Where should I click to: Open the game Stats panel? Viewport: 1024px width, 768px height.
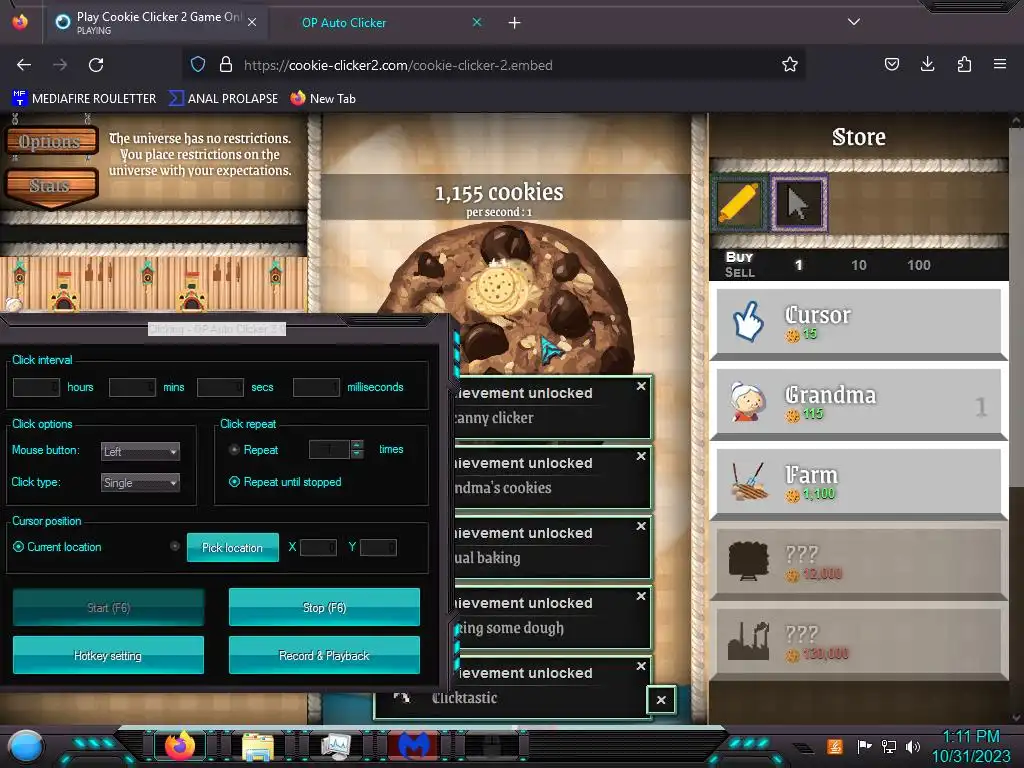[51, 186]
